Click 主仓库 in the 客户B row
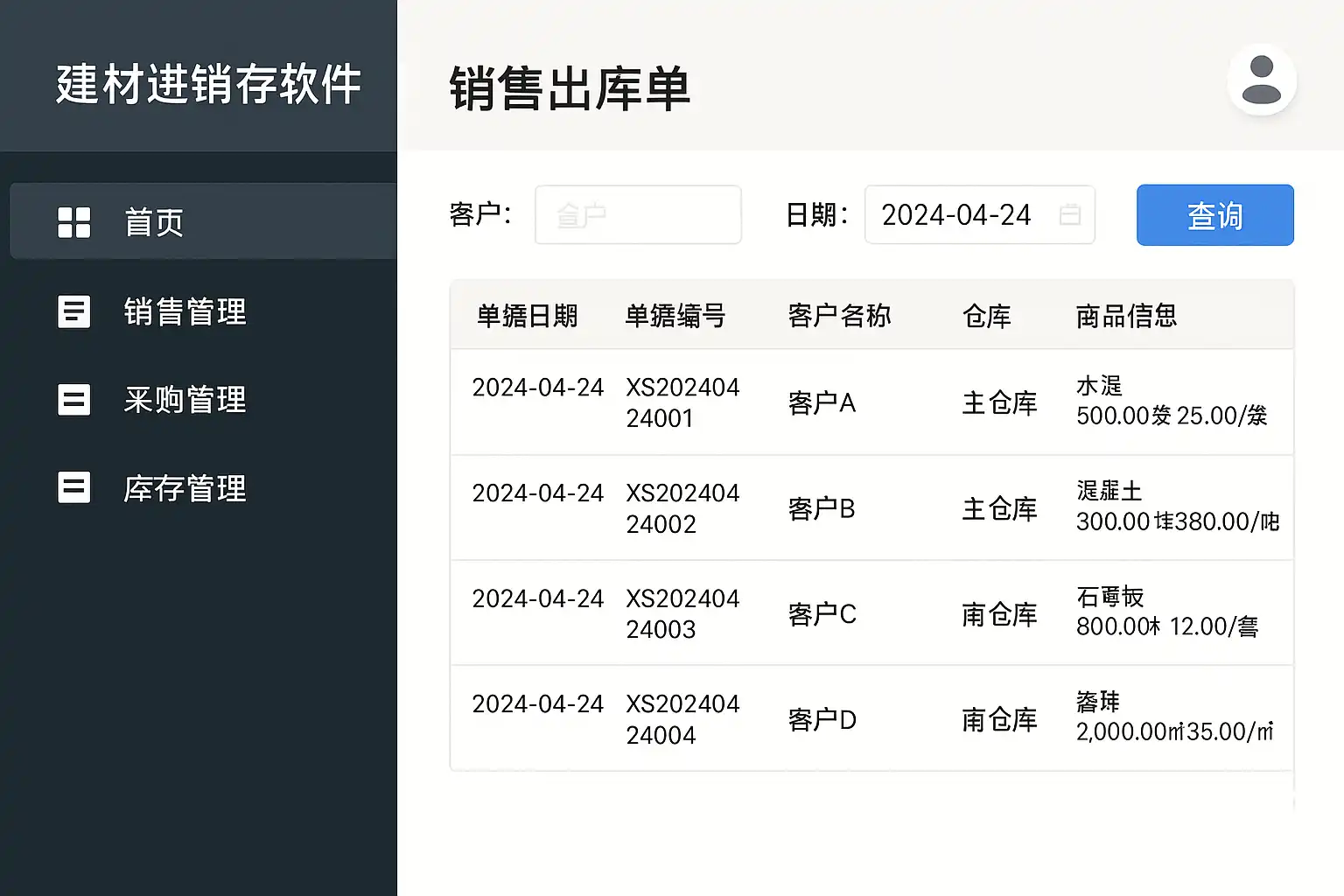 (999, 508)
